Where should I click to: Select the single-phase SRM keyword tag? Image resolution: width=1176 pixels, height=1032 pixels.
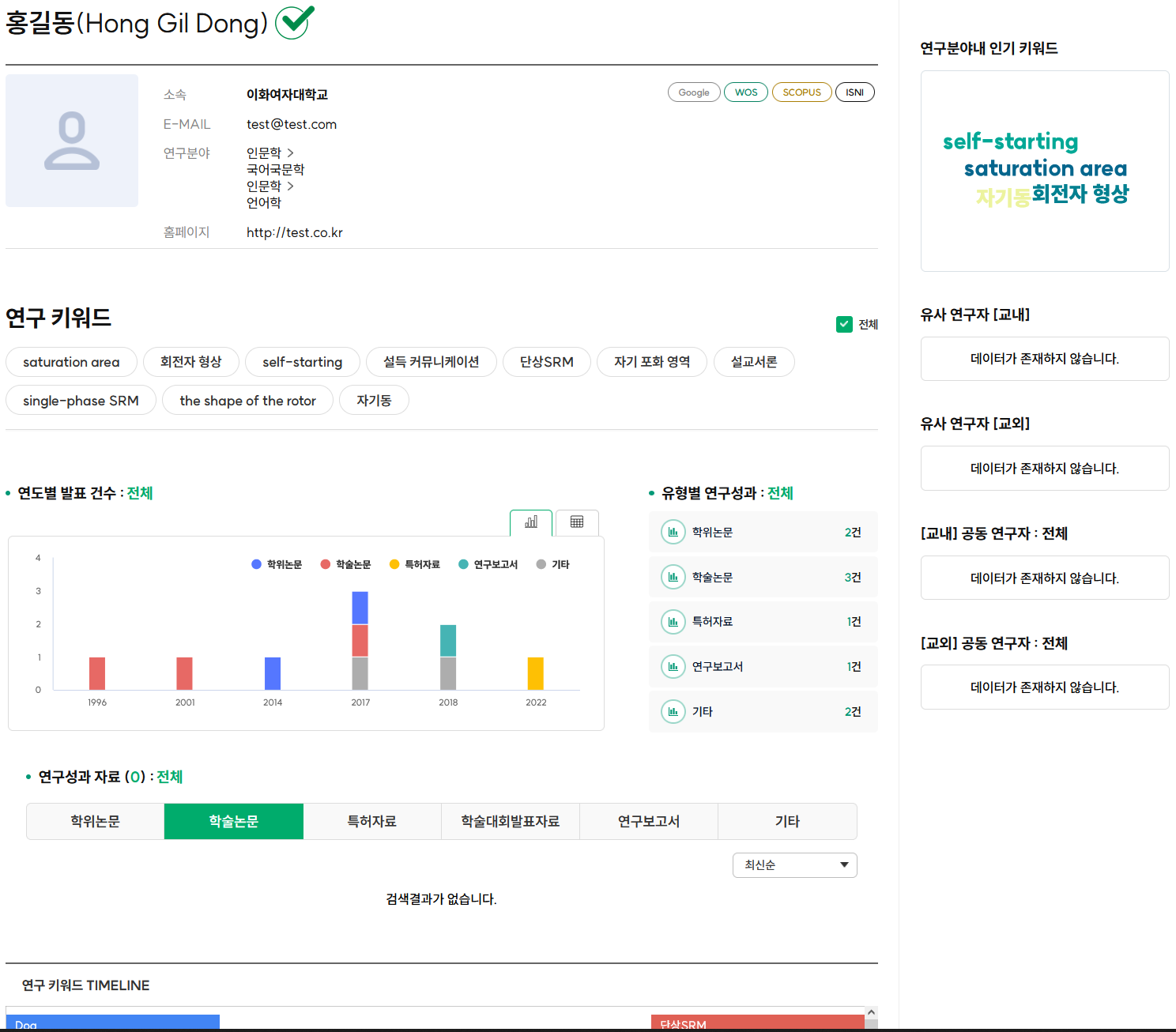pos(81,401)
